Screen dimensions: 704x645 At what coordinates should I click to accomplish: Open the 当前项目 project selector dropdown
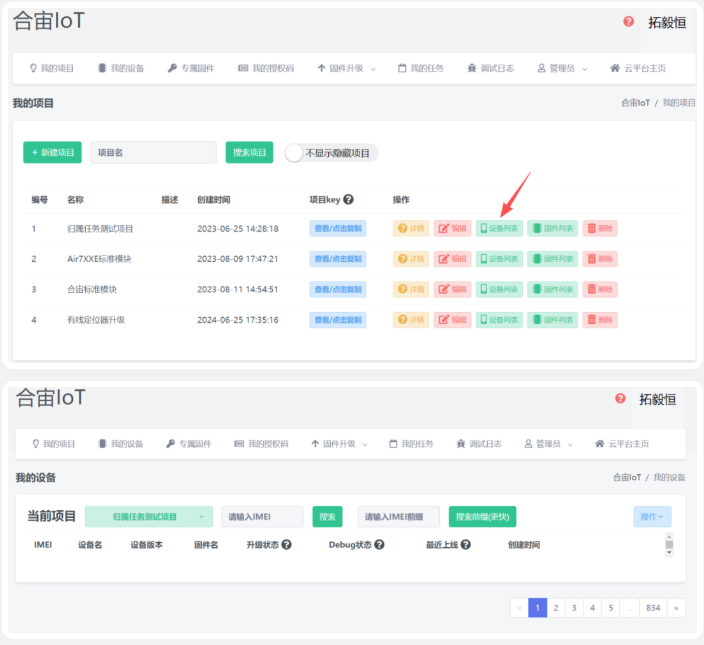(149, 517)
